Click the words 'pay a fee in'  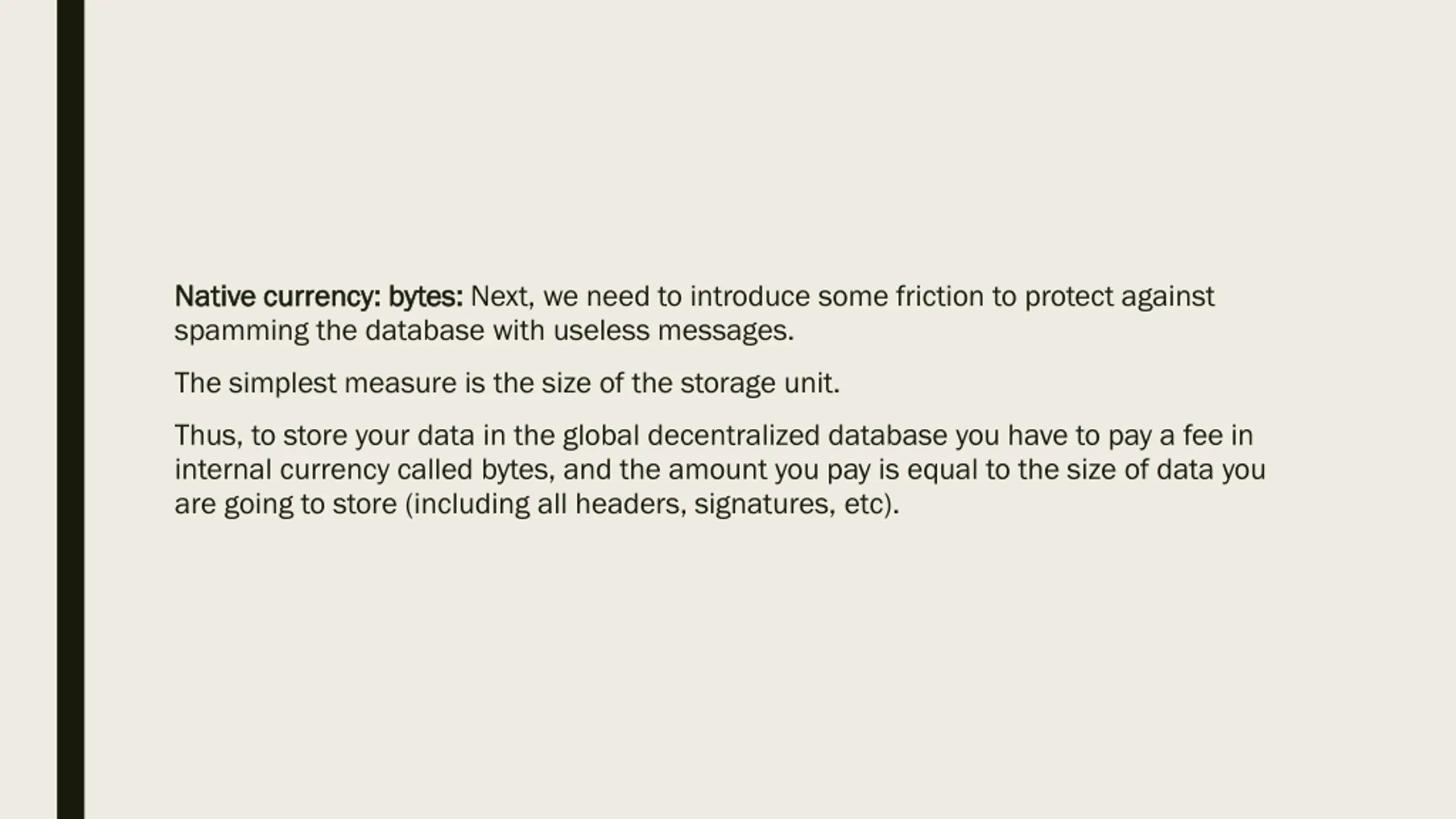click(1180, 436)
